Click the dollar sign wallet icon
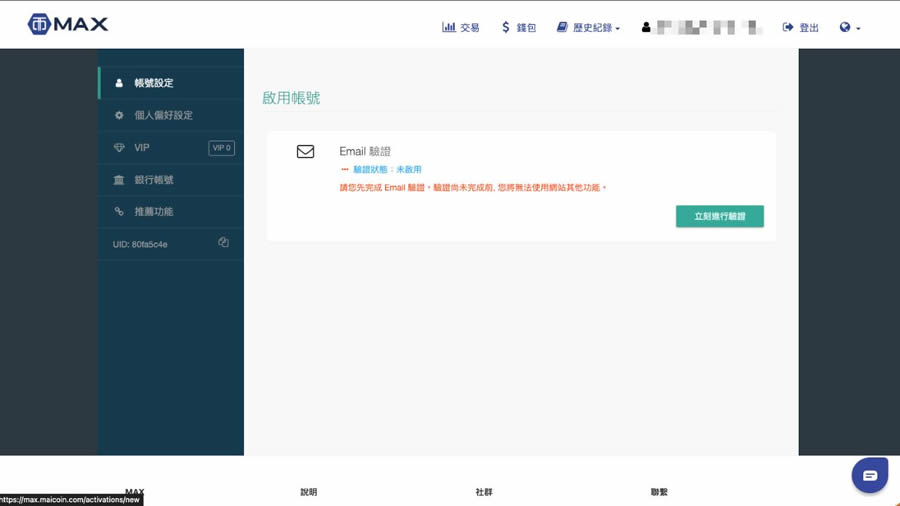The height and width of the screenshot is (506, 900). tap(506, 27)
